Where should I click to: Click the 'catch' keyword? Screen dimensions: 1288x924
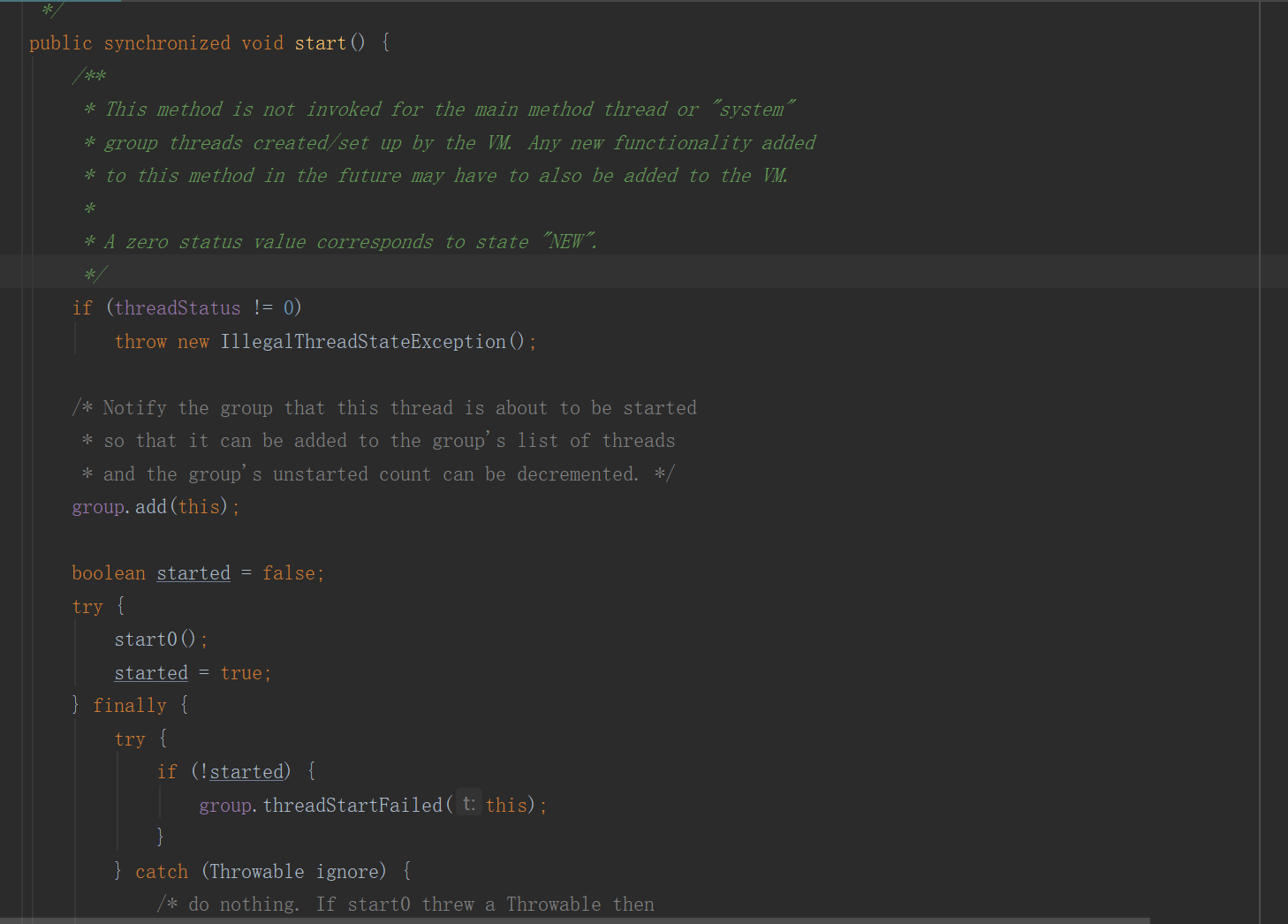click(162, 872)
